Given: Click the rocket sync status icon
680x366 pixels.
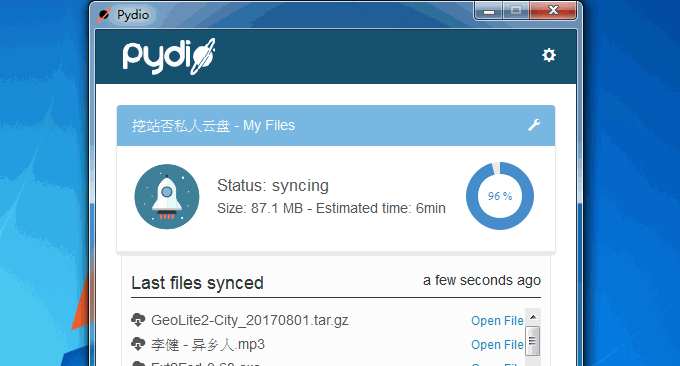Looking at the screenshot, I should 167,196.
